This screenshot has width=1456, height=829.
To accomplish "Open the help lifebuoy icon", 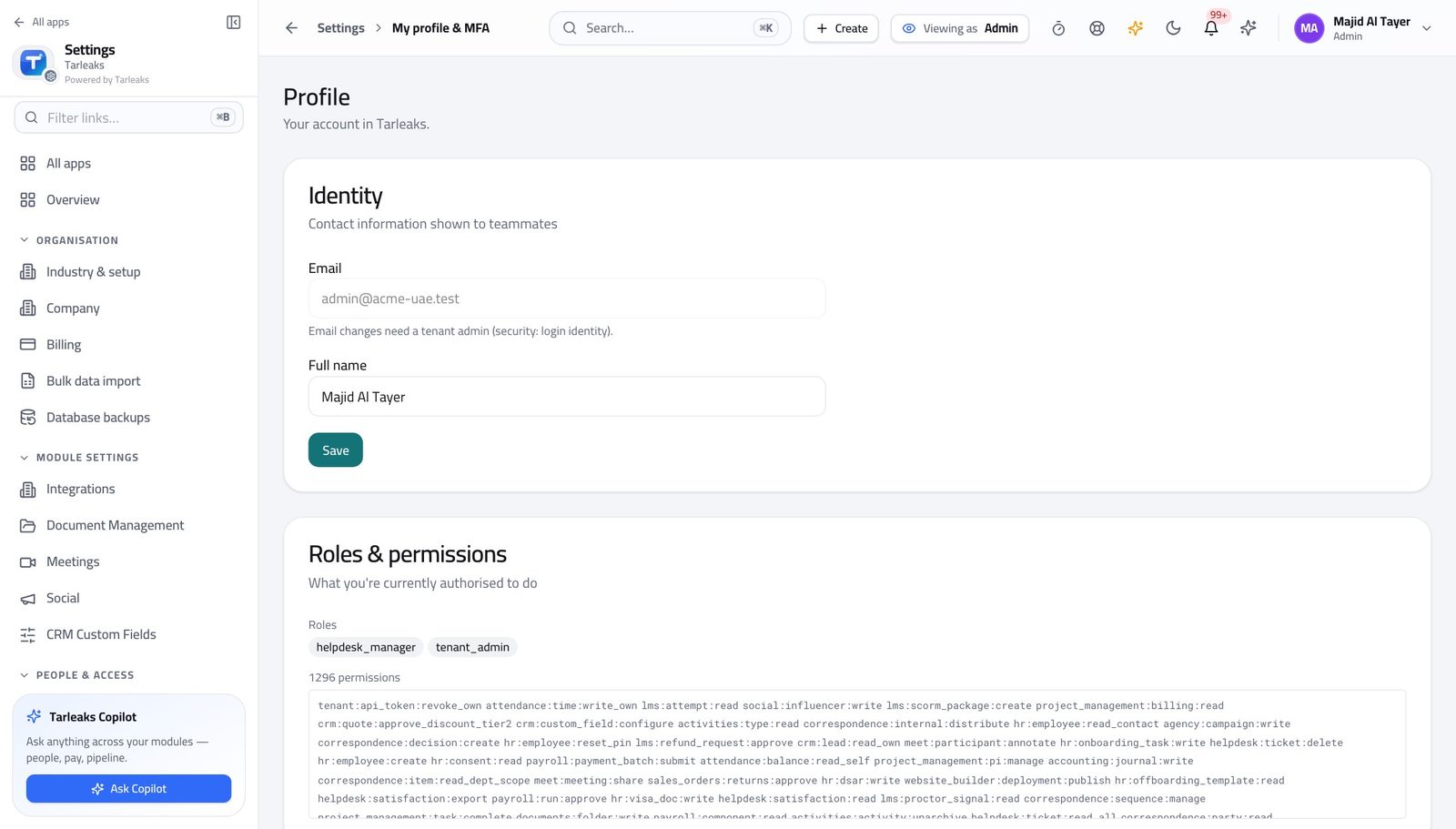I will 1097,28.
